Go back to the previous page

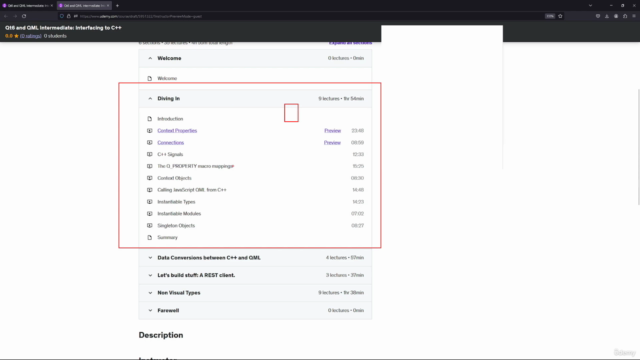pyautogui.click(x=6, y=16)
